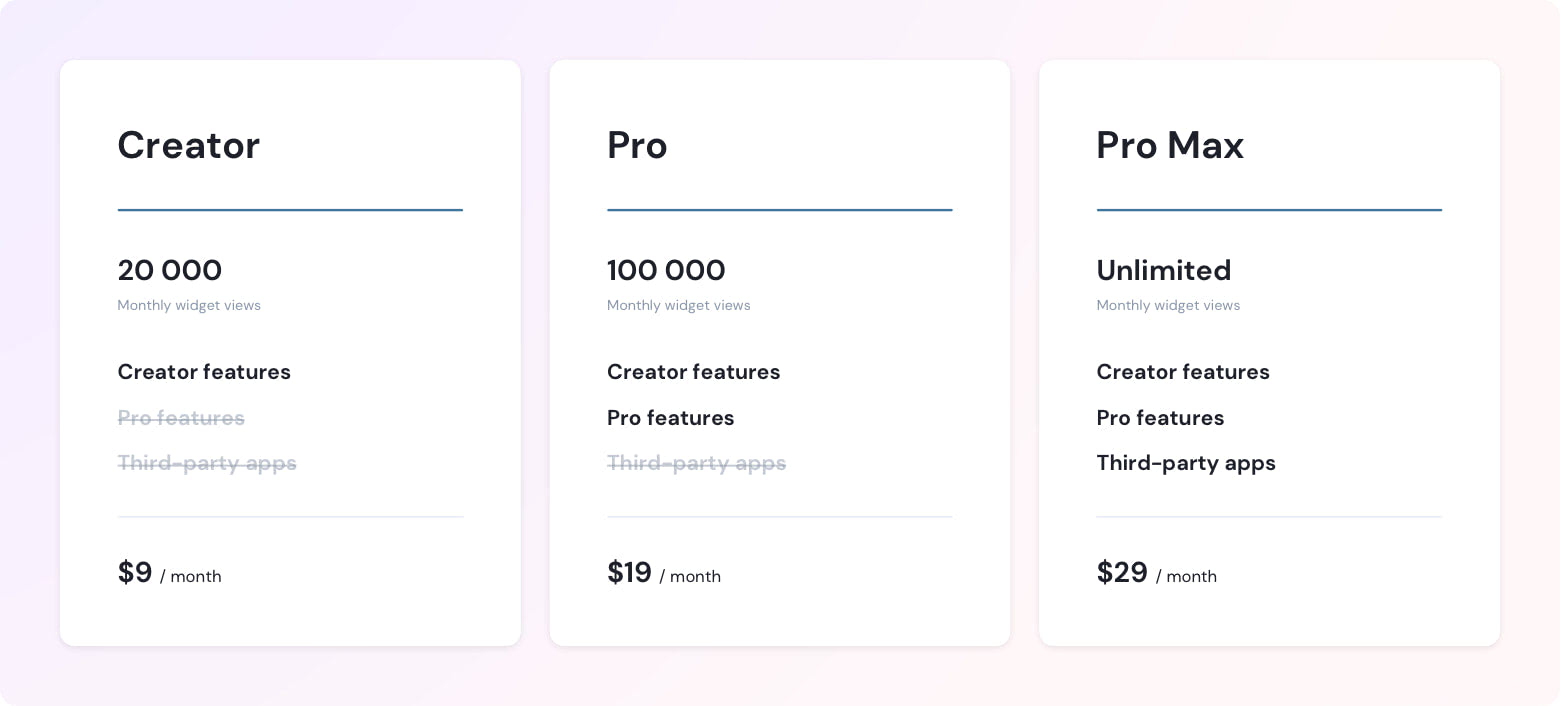Image resolution: width=1560 pixels, height=706 pixels.
Task: Click the $29 / month price
Action: pyautogui.click(x=1157, y=573)
